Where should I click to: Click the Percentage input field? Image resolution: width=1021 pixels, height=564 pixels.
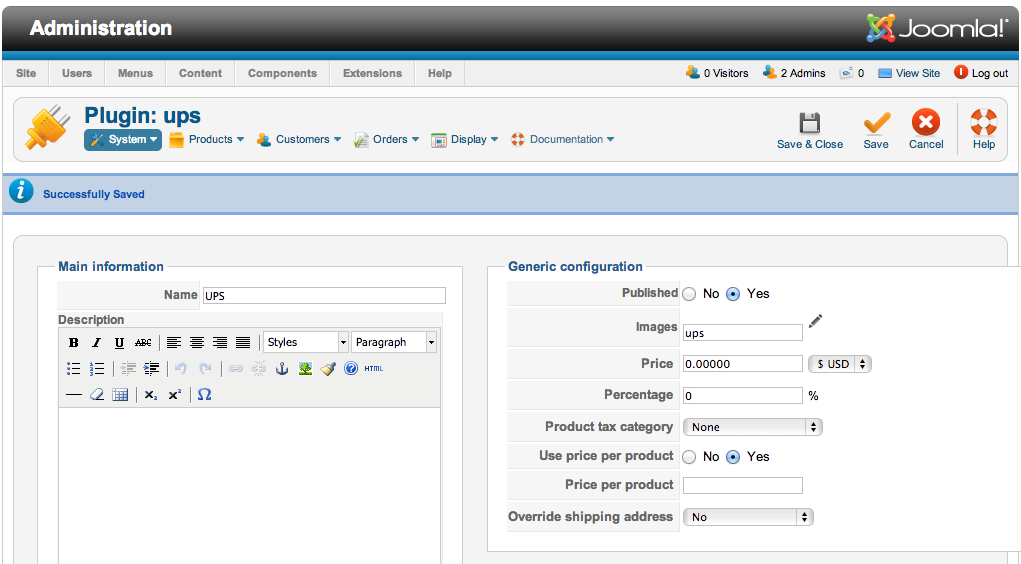click(x=743, y=395)
